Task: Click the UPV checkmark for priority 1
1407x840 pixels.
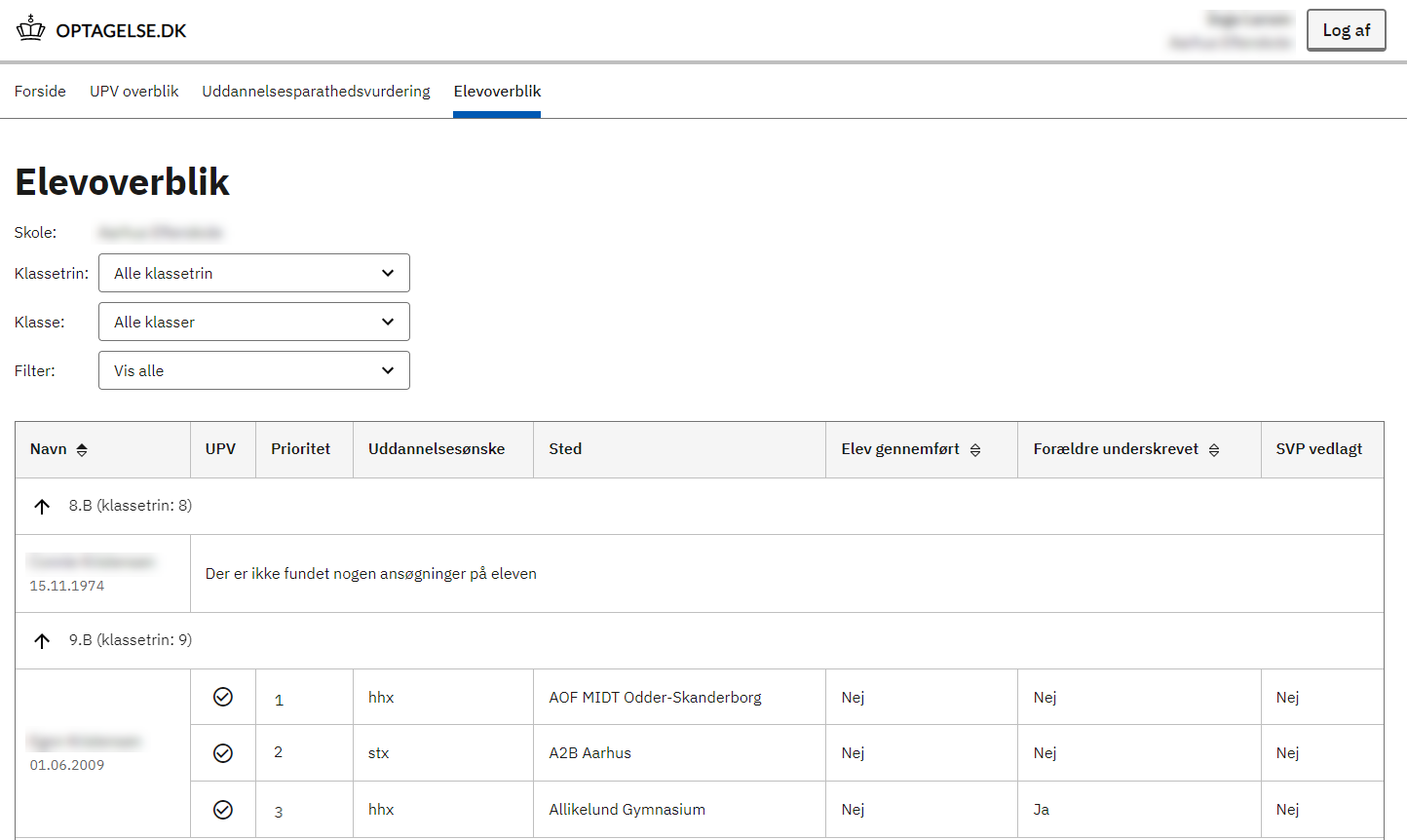Action: [223, 697]
